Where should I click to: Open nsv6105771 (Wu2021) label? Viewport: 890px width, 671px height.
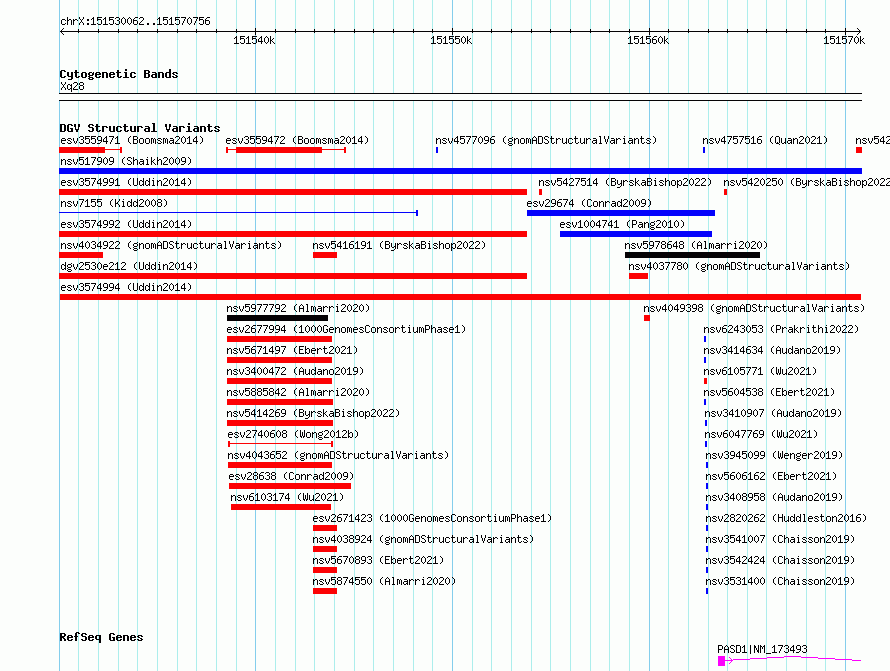(x=760, y=371)
